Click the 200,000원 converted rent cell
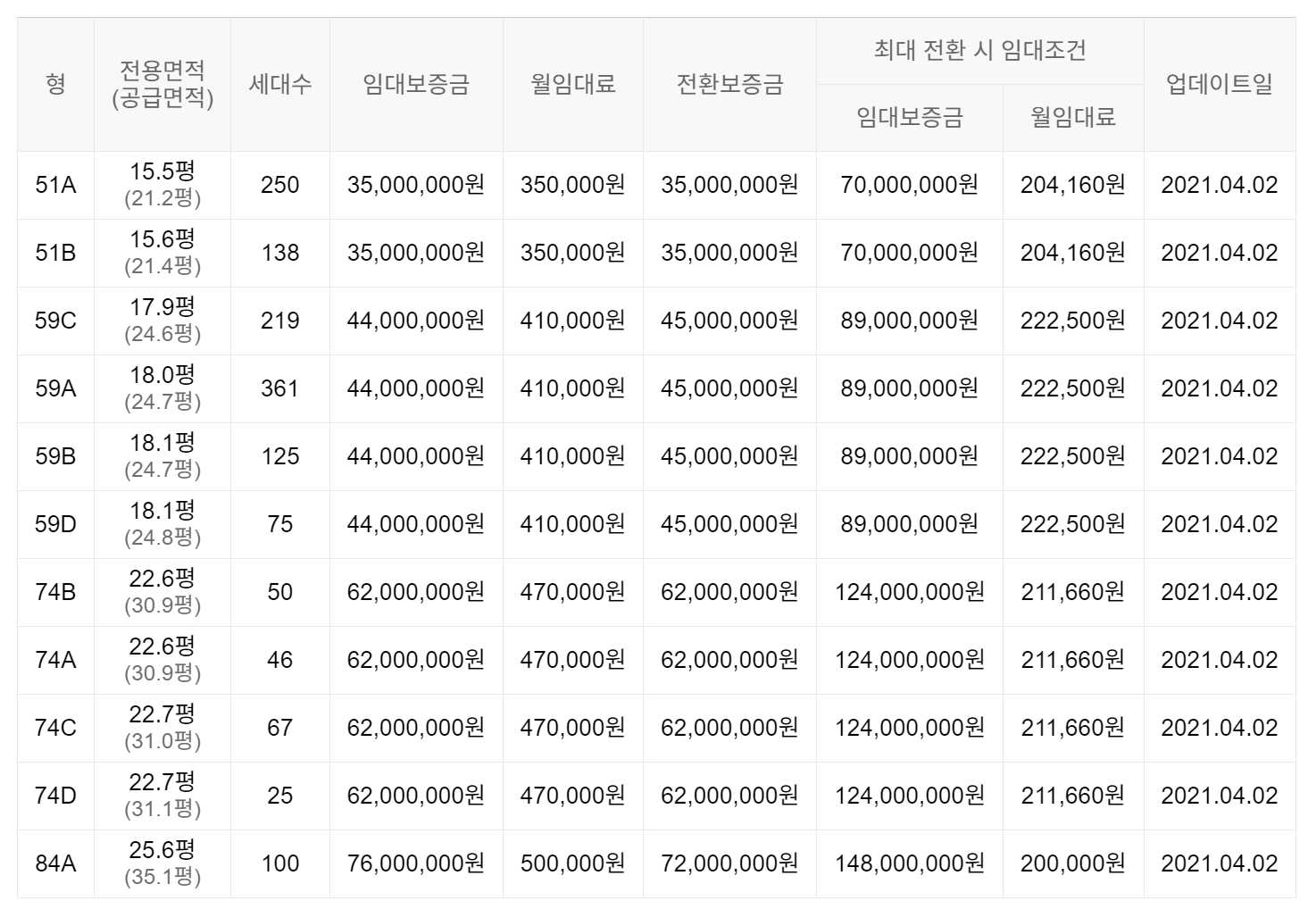Viewport: 1316px width, 909px height. tap(1073, 863)
